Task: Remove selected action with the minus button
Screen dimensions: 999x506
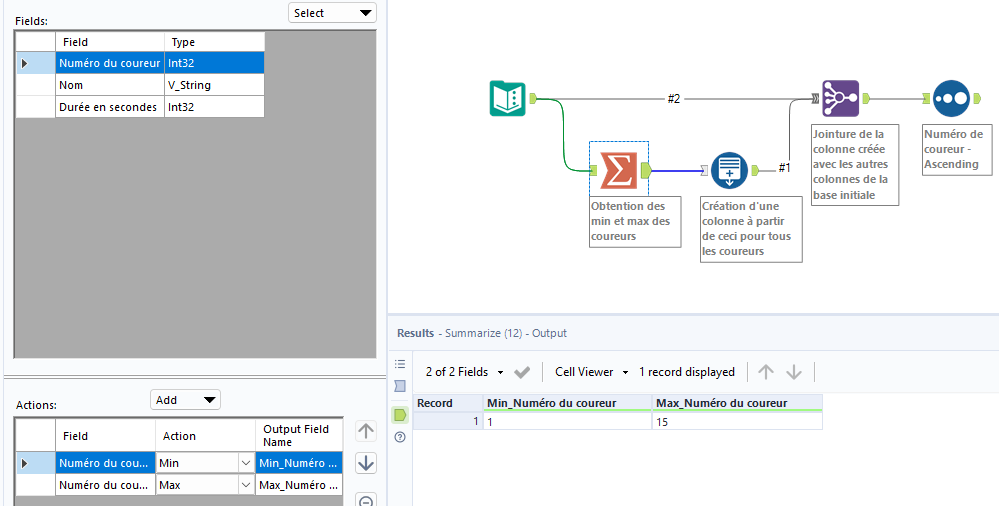Action: (x=366, y=500)
